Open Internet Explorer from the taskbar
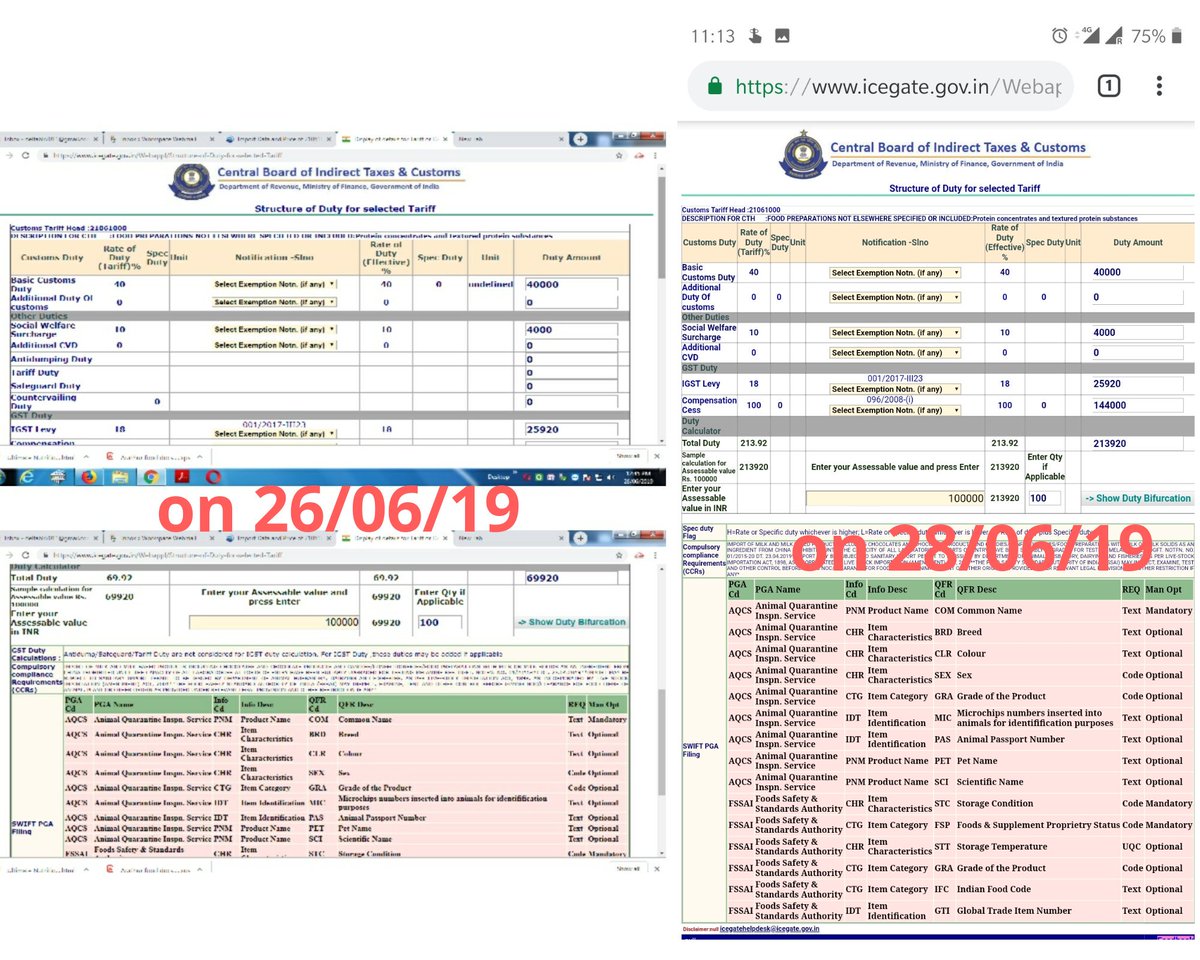This screenshot has width=1200, height=960. 28,478
